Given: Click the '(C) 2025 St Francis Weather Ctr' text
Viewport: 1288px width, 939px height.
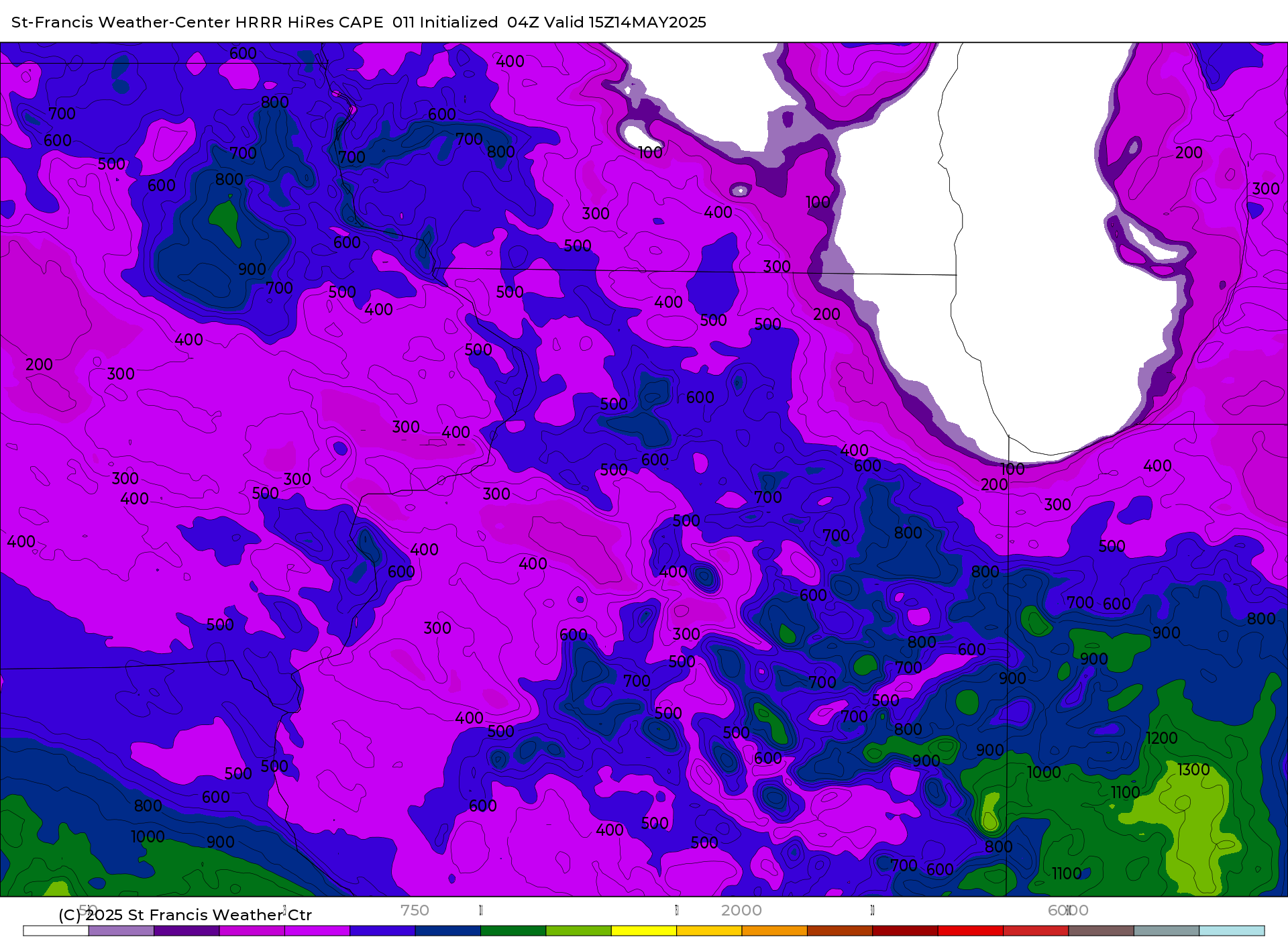Looking at the screenshot, I should (185, 915).
